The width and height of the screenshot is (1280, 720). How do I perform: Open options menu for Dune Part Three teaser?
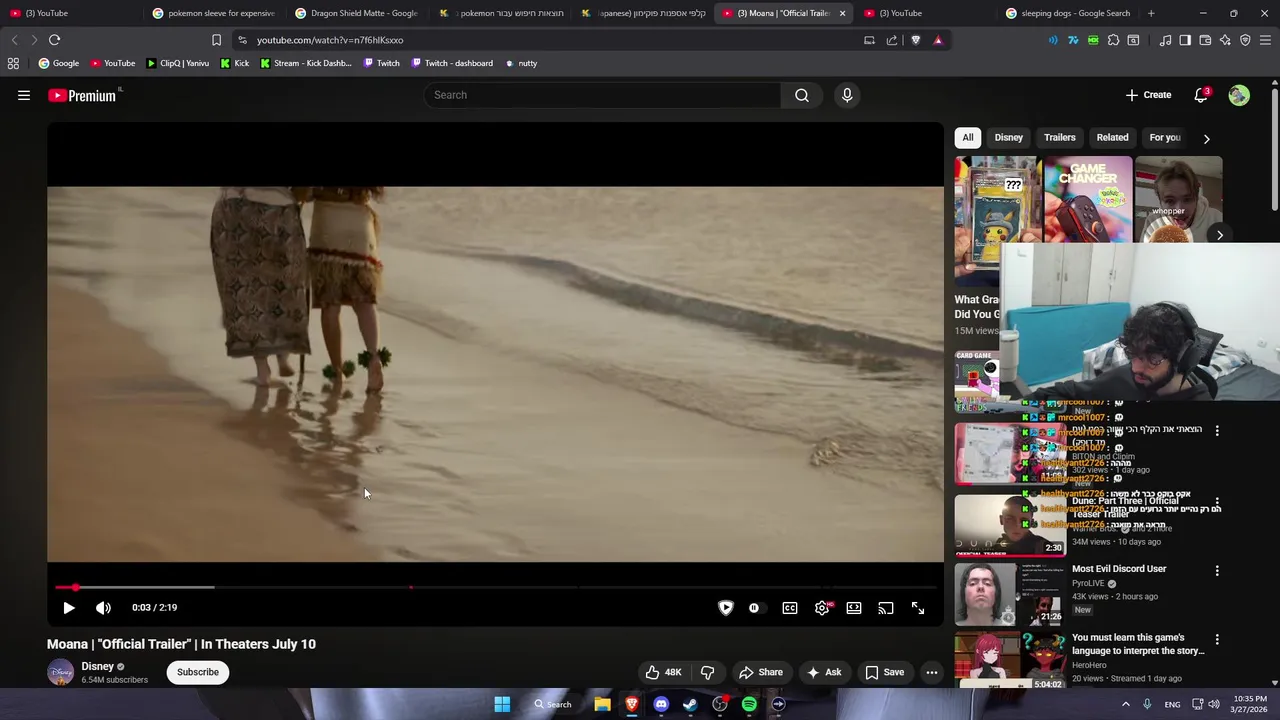pyautogui.click(x=1217, y=502)
